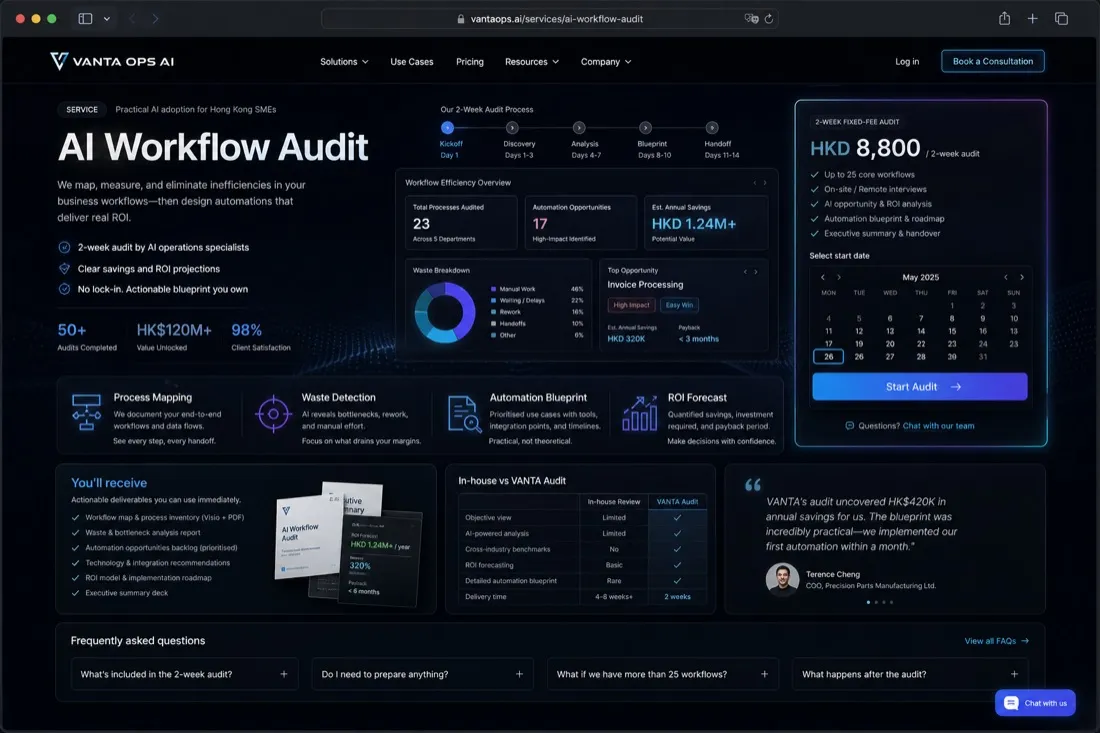Screen dimensions: 1100x733
Task: Select the In-house Review column header
Action: (x=614, y=502)
